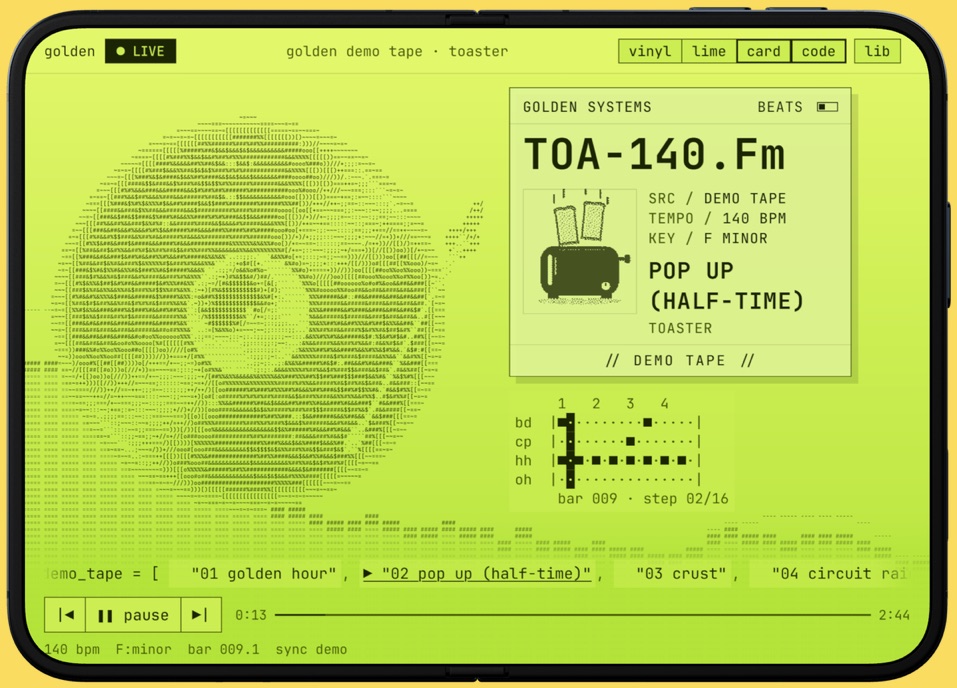Click the "POP UP (HALF-TIME)" track title
Viewport: 957px width, 688px height.
click(726, 286)
